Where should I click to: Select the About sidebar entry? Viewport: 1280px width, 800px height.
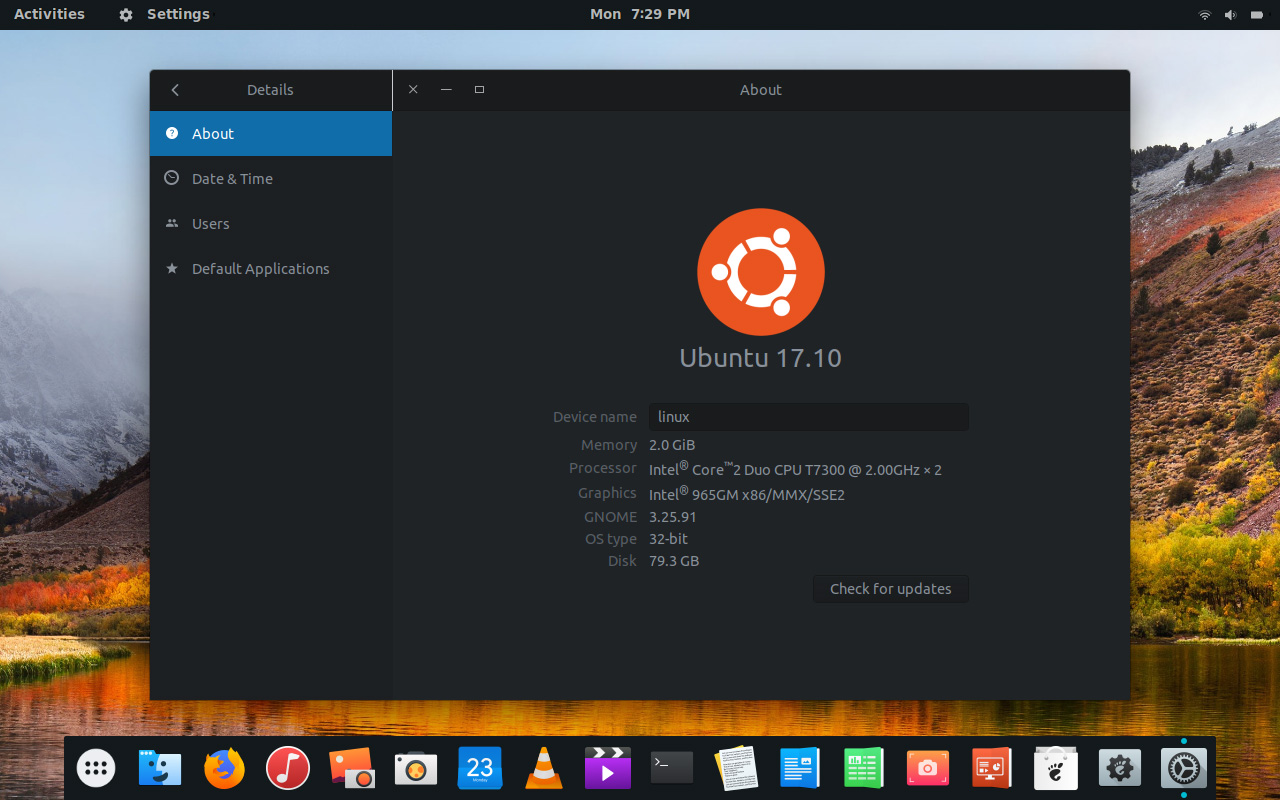coord(271,134)
